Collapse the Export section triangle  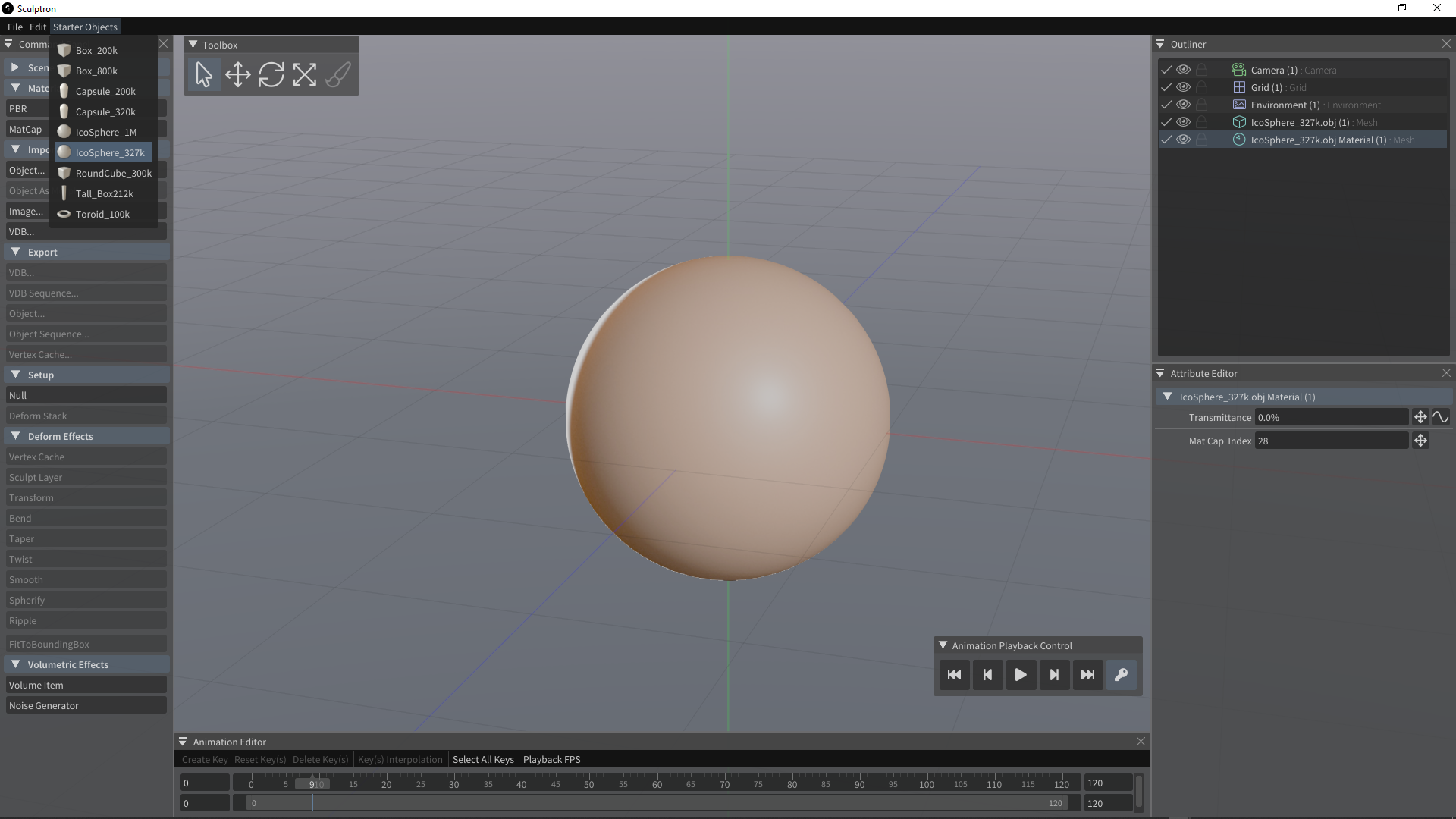pyautogui.click(x=15, y=252)
